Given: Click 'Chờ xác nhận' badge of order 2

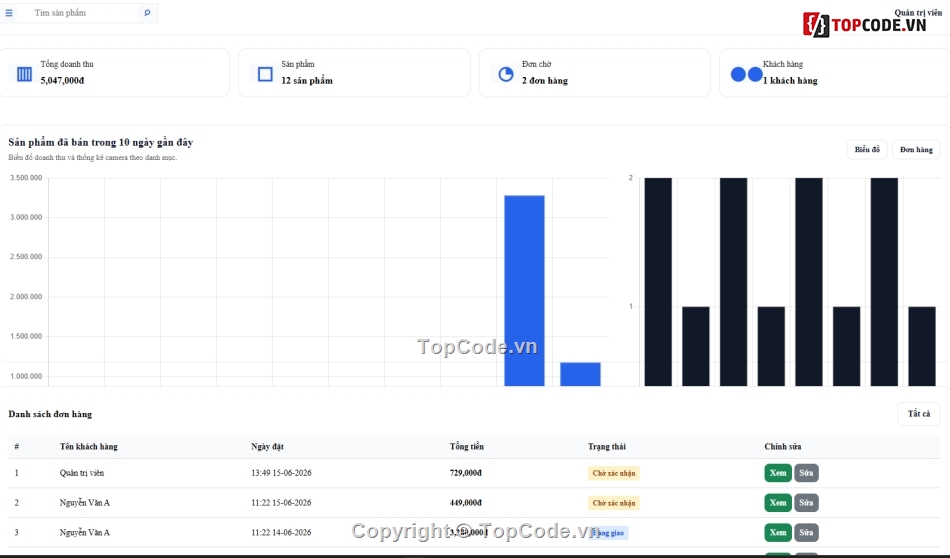Looking at the screenshot, I should click(614, 503).
